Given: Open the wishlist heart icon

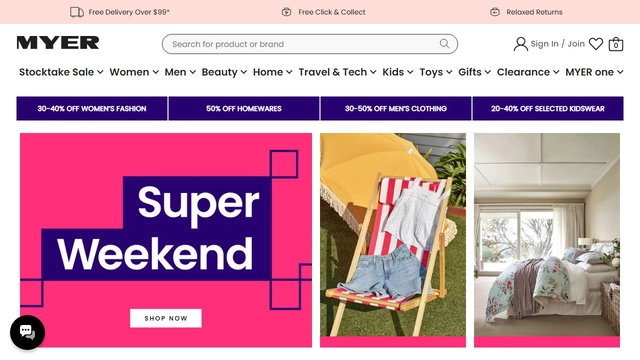Looking at the screenshot, I should 596,44.
